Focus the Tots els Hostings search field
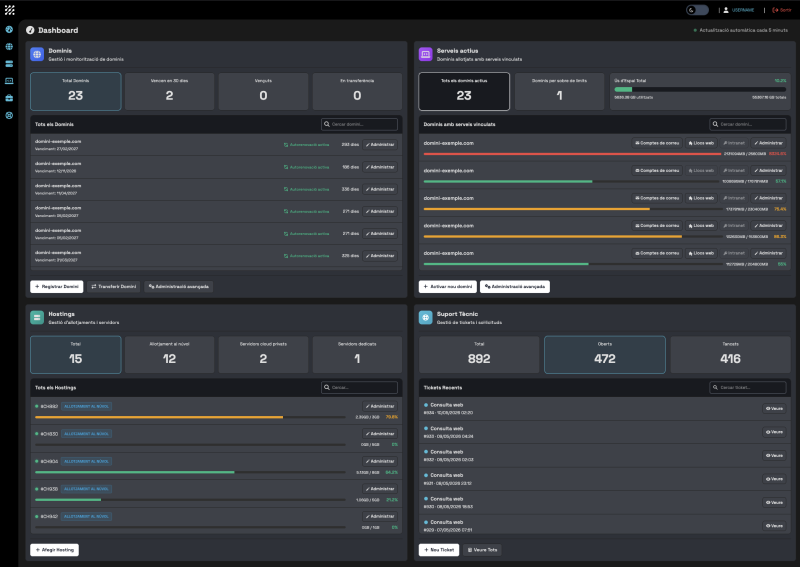Screen dimensions: 800x567 pos(359,387)
